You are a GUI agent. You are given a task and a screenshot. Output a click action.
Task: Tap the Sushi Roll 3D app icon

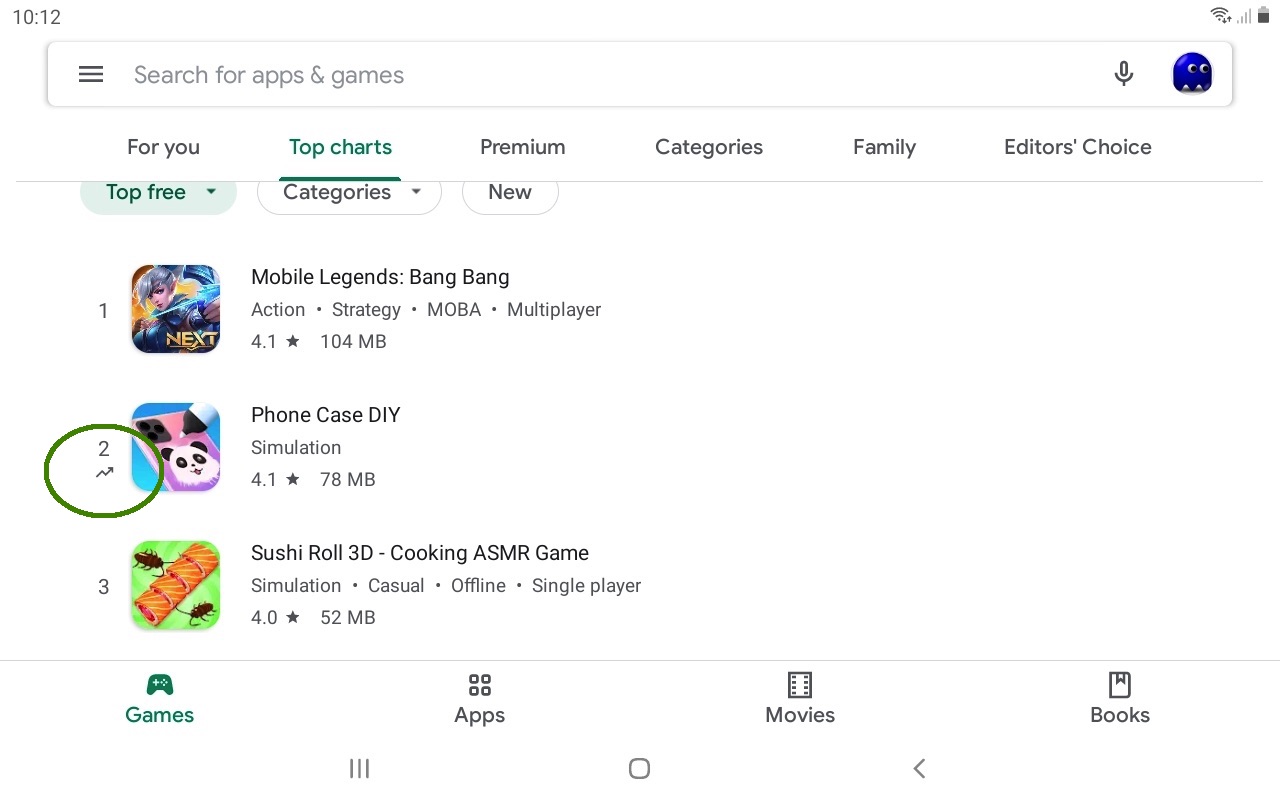pyautogui.click(x=176, y=585)
